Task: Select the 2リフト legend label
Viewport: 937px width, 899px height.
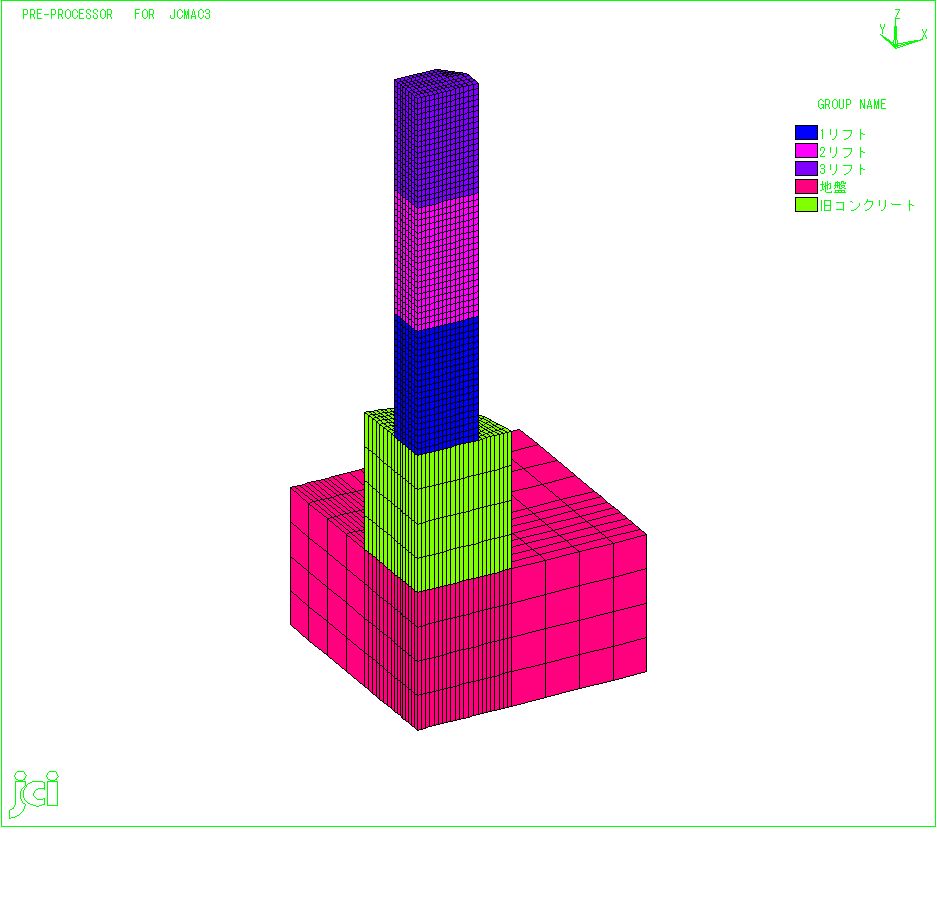Action: (x=843, y=152)
